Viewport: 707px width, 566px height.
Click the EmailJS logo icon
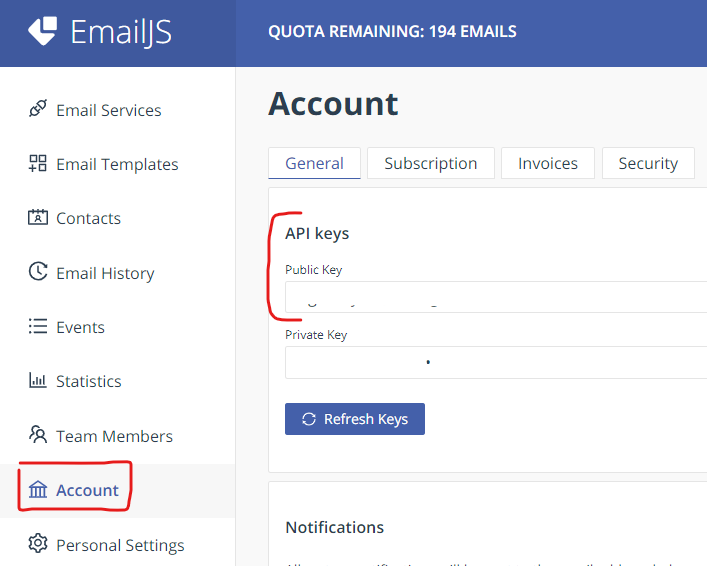click(42, 31)
